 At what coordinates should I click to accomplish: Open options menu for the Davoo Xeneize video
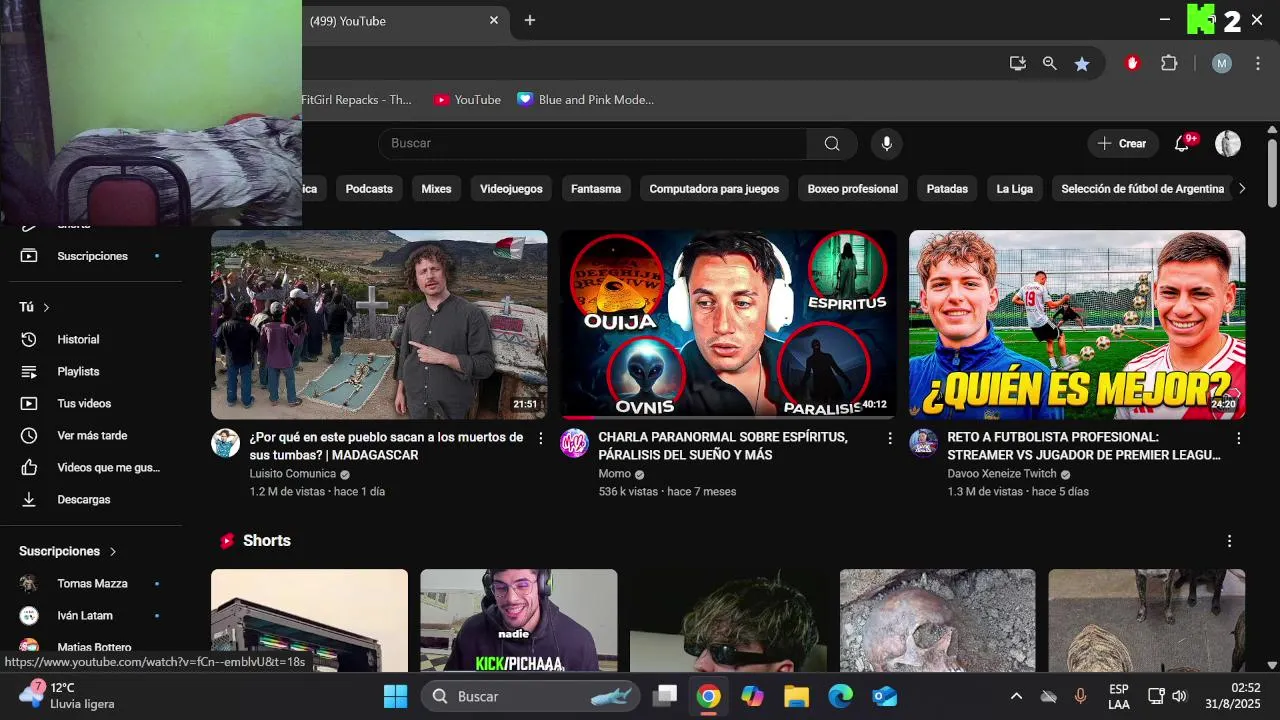(x=1239, y=438)
